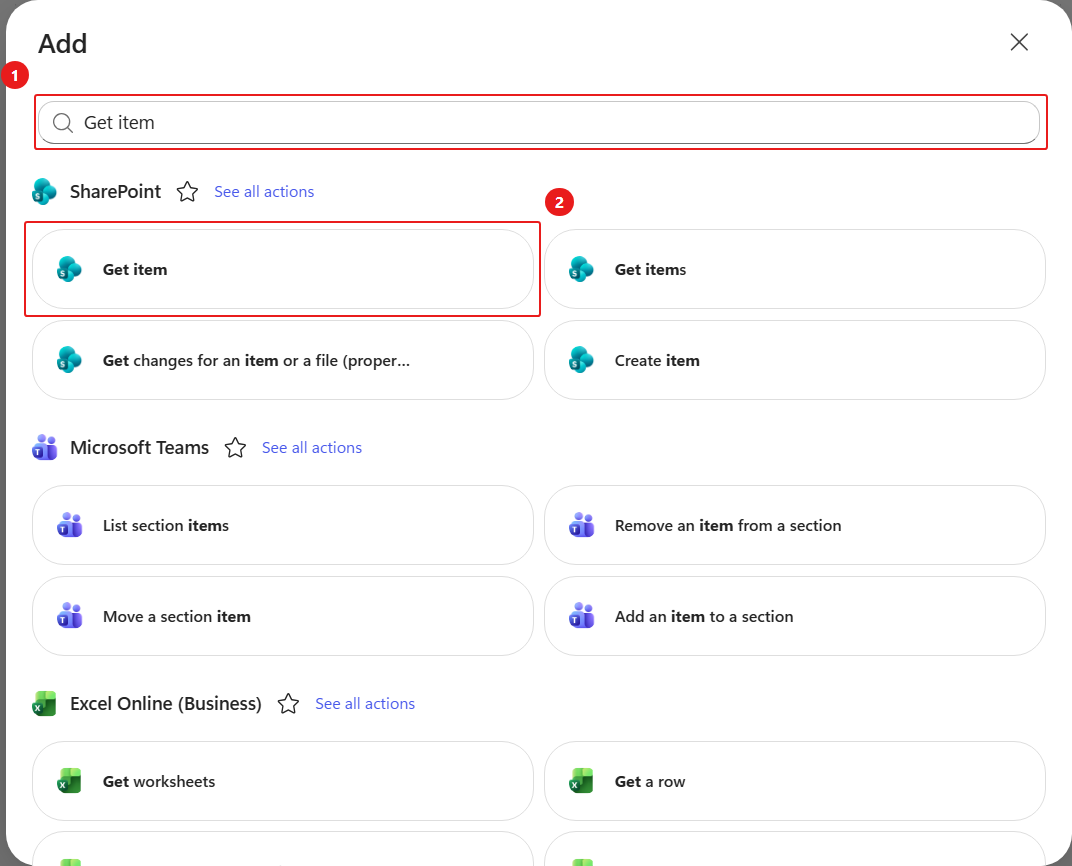The height and width of the screenshot is (866, 1072).
Task: Click the Get item search field
Action: pos(539,122)
